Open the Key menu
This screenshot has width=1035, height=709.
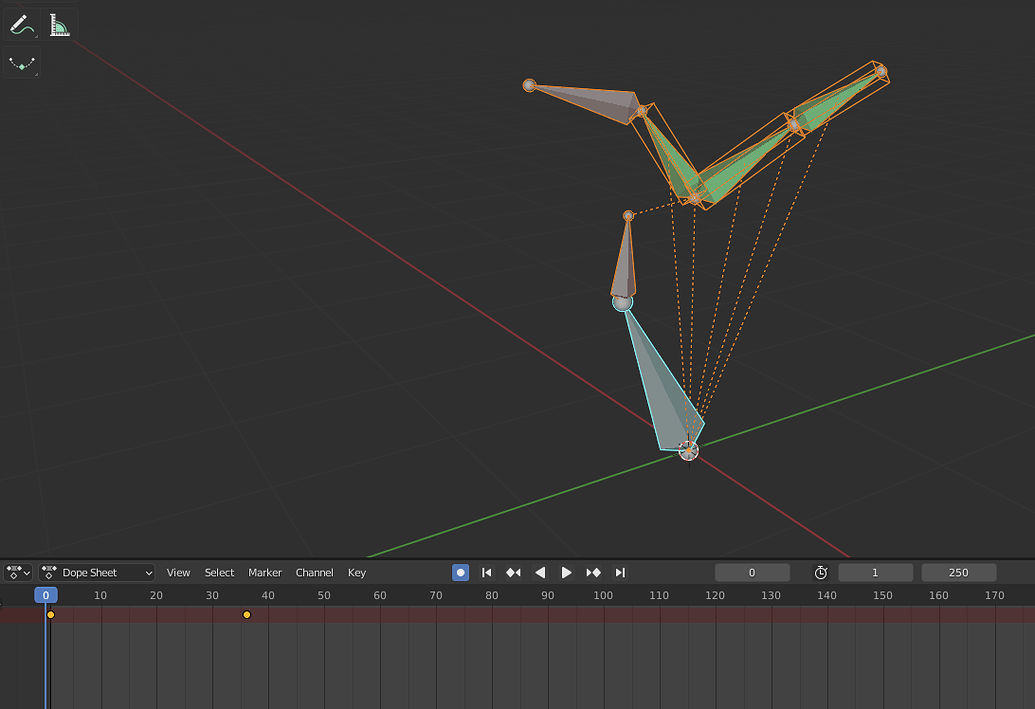[356, 572]
